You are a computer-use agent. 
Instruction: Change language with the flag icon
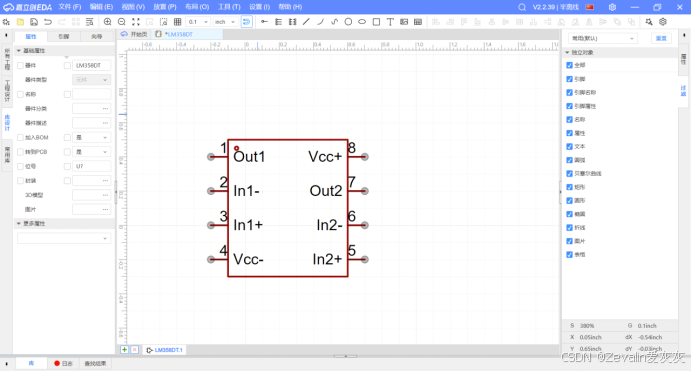coord(590,7)
